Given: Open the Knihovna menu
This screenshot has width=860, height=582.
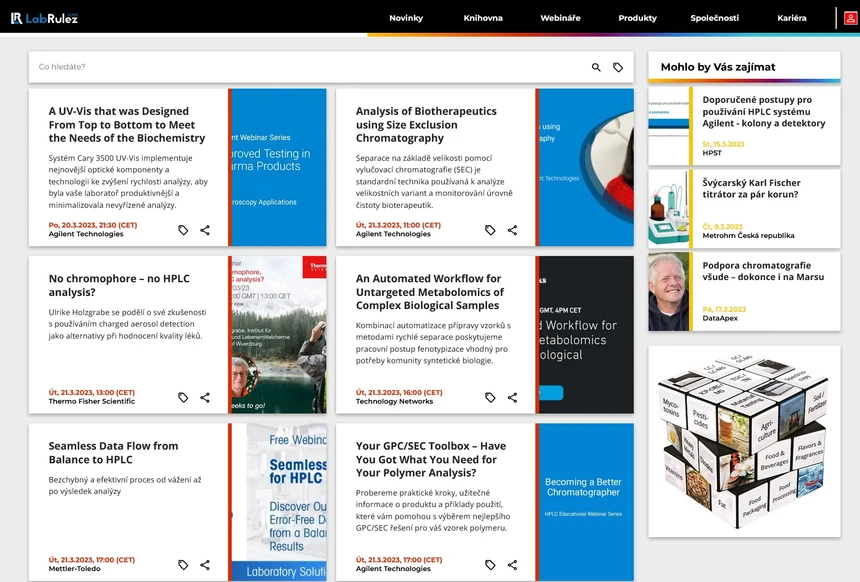Looking at the screenshot, I should tap(483, 18).
